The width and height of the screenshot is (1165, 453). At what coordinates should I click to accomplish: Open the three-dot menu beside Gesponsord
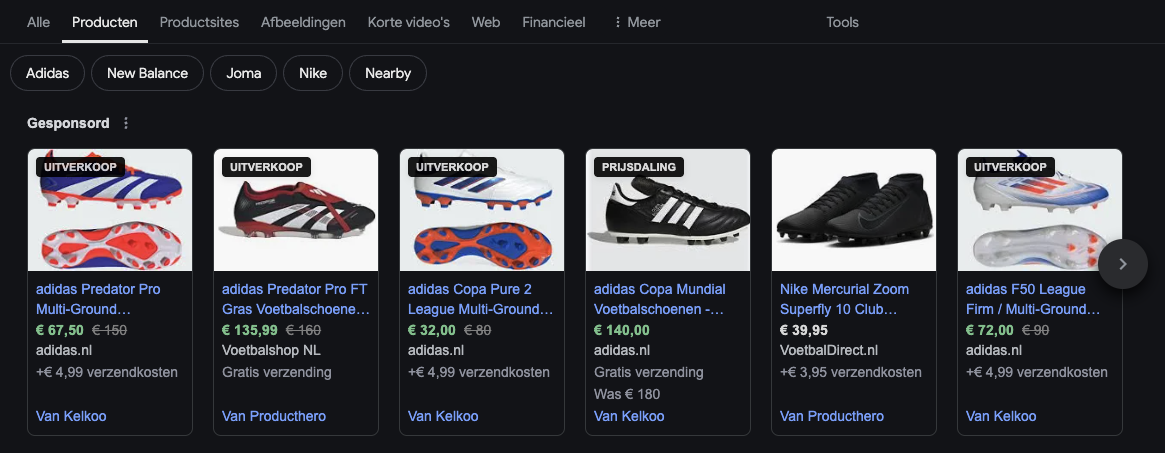[126, 124]
